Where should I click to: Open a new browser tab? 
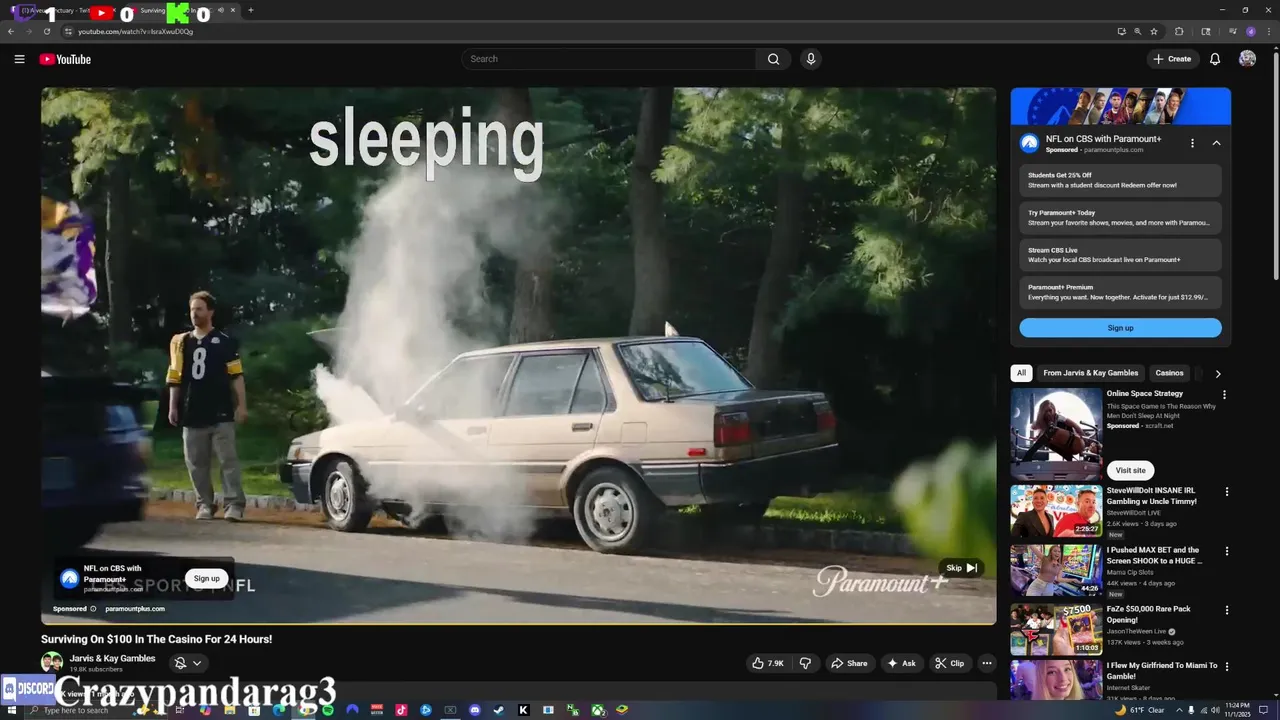pyautogui.click(x=250, y=10)
